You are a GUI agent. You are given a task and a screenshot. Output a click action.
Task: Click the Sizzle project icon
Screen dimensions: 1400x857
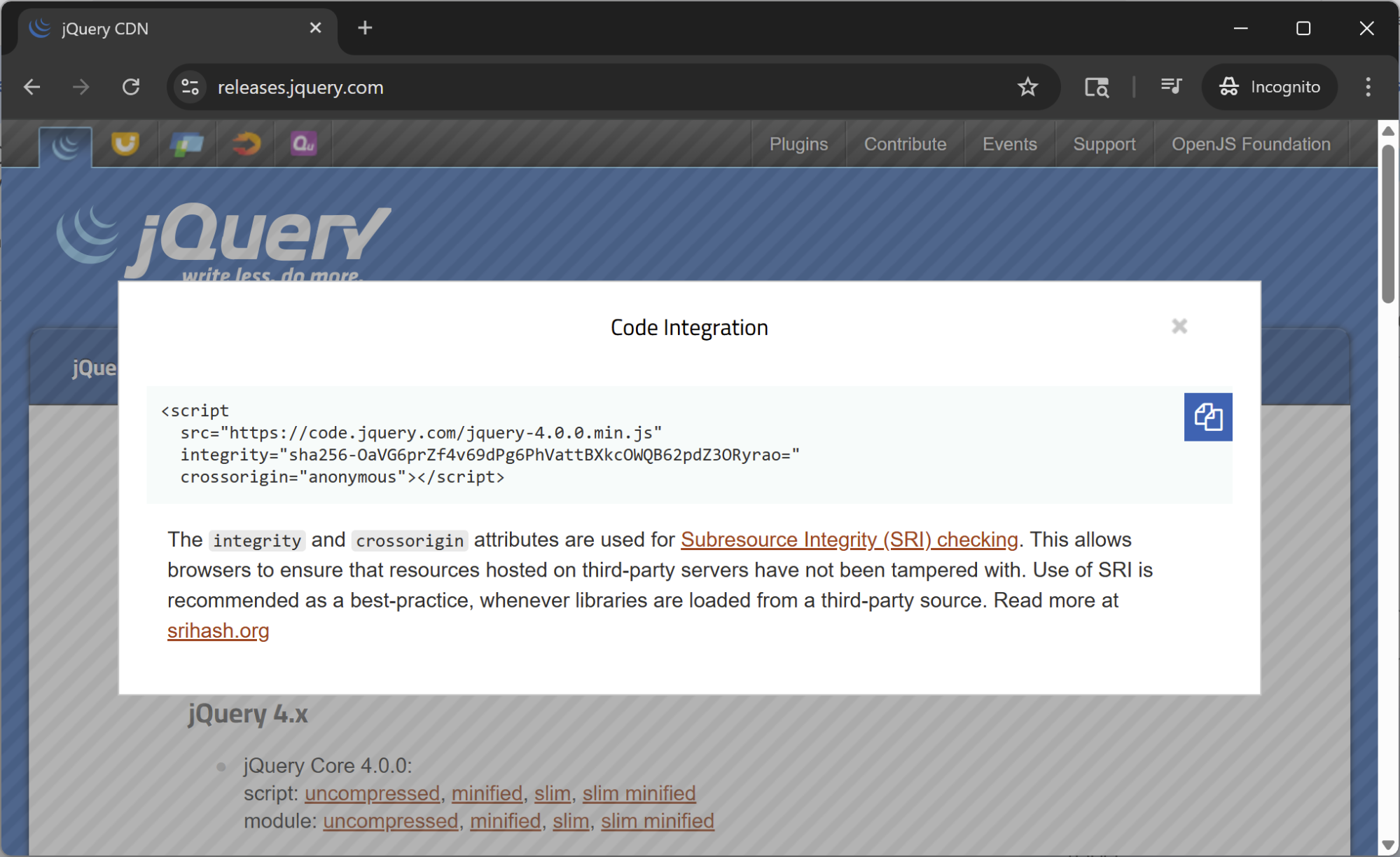point(245,144)
